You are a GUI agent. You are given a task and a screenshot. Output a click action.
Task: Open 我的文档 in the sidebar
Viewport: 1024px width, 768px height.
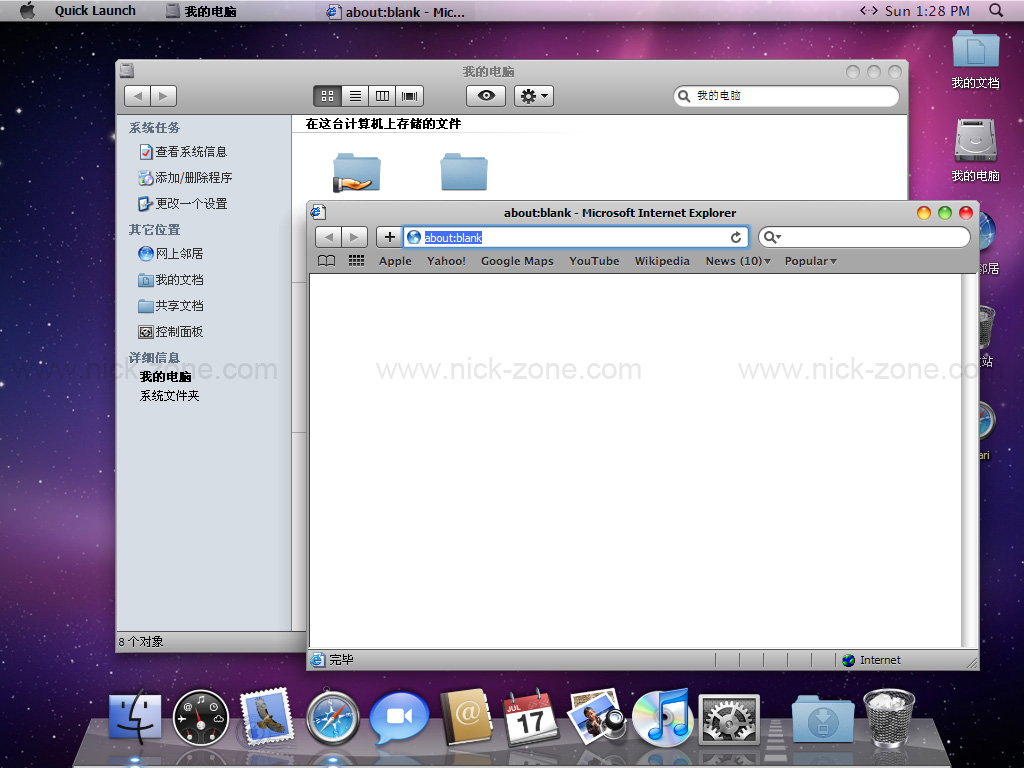[x=171, y=280]
